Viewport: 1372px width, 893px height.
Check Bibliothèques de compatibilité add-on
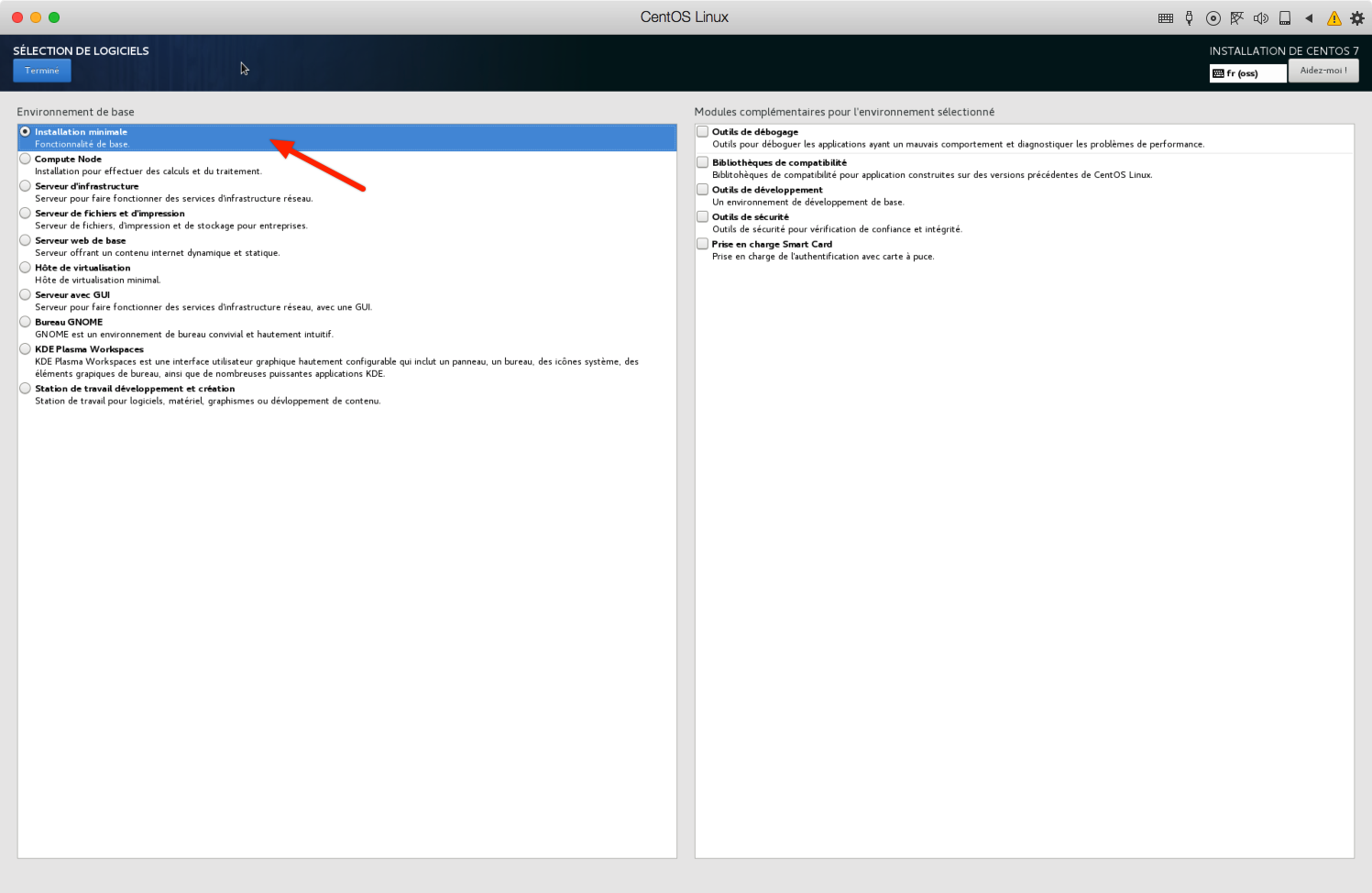pyautogui.click(x=703, y=162)
